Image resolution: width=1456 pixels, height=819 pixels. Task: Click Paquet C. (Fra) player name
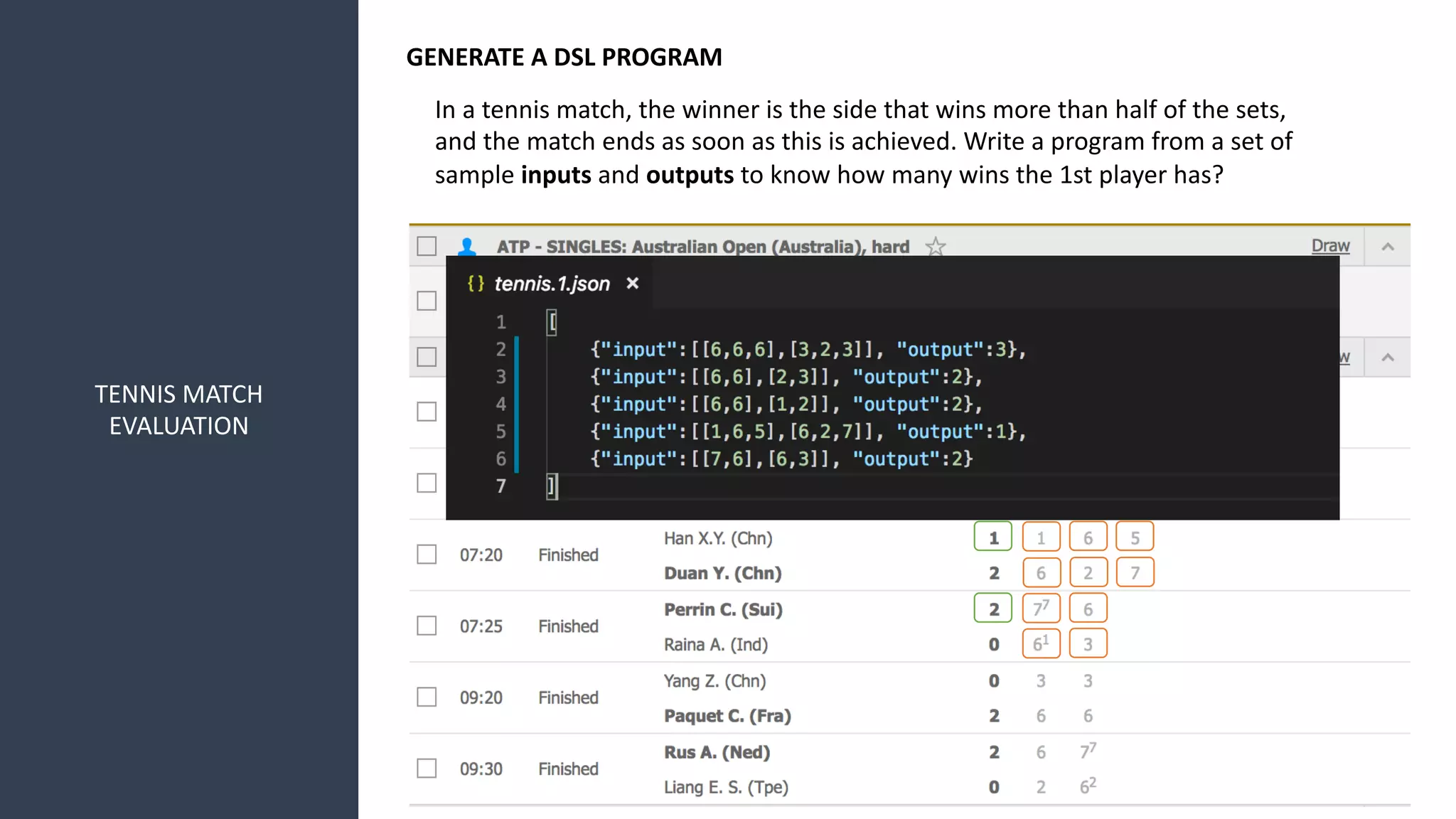pyautogui.click(x=727, y=716)
